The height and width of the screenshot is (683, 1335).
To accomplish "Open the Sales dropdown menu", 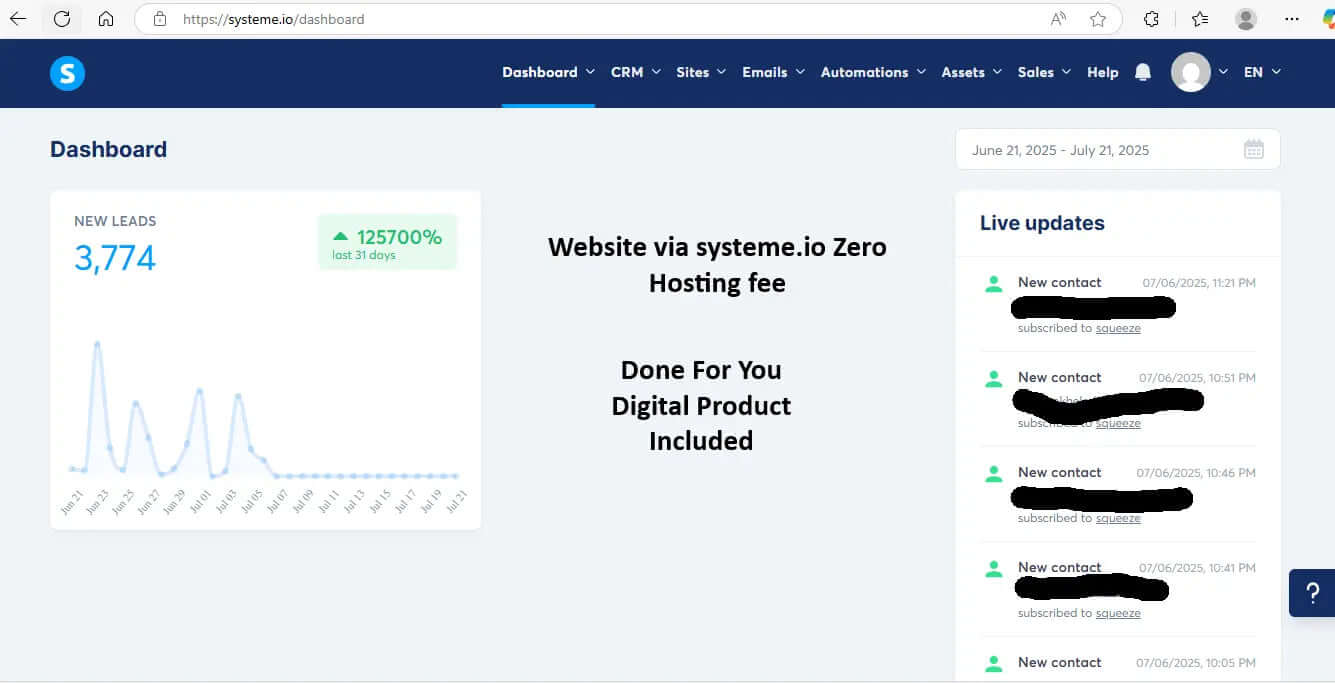I will click(x=1037, y=72).
